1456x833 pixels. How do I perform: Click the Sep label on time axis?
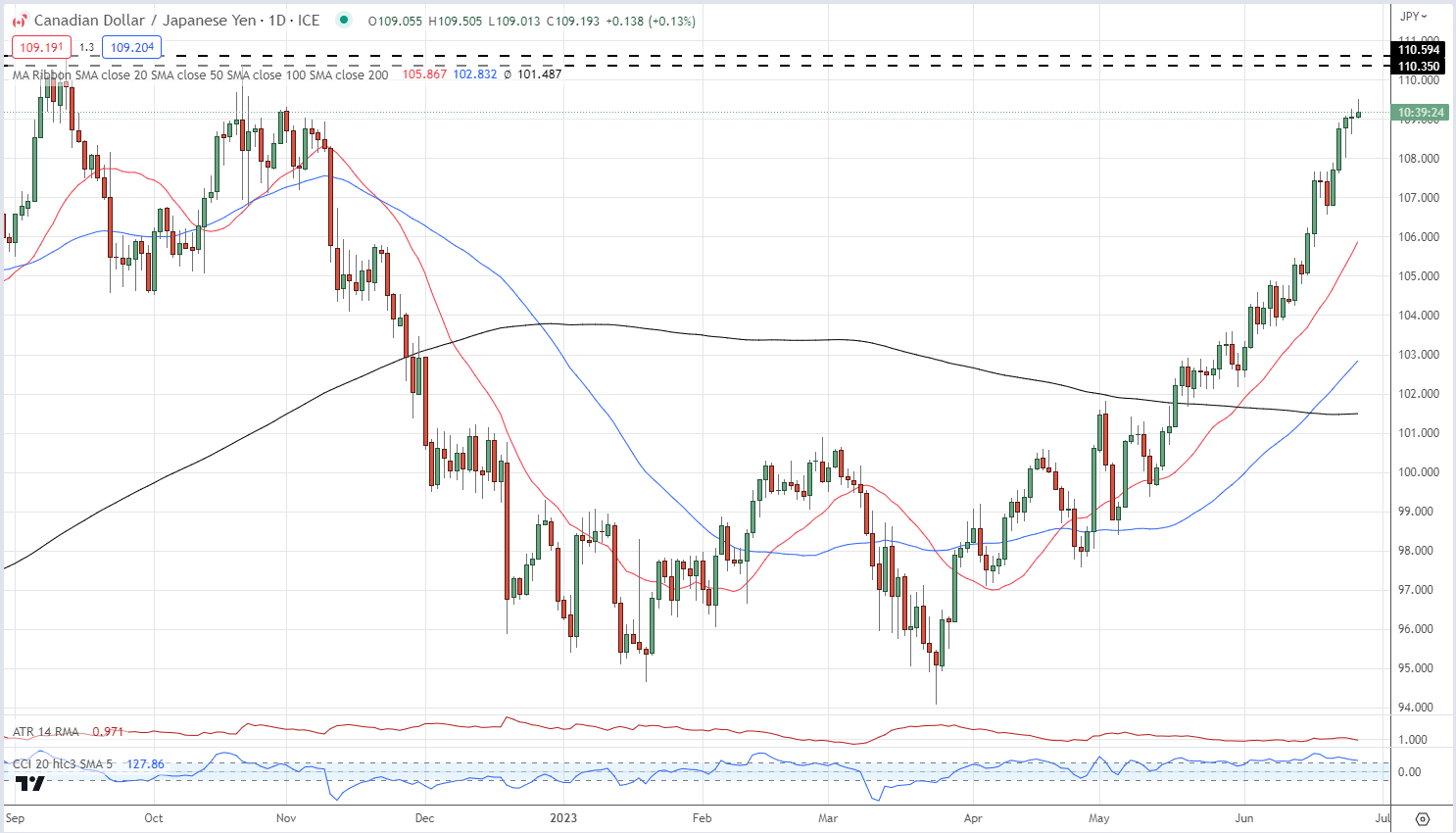tap(16, 817)
